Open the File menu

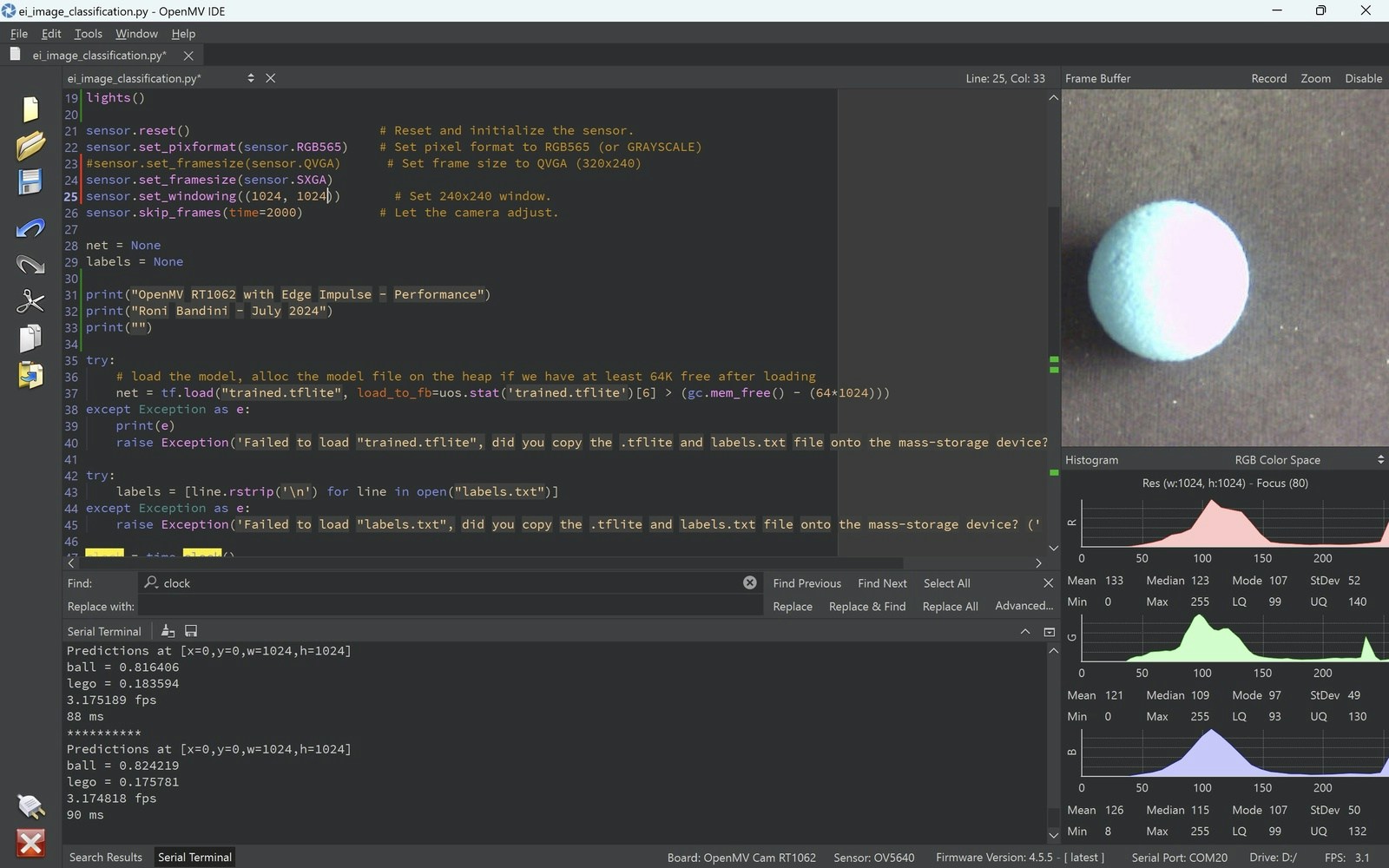[19, 34]
